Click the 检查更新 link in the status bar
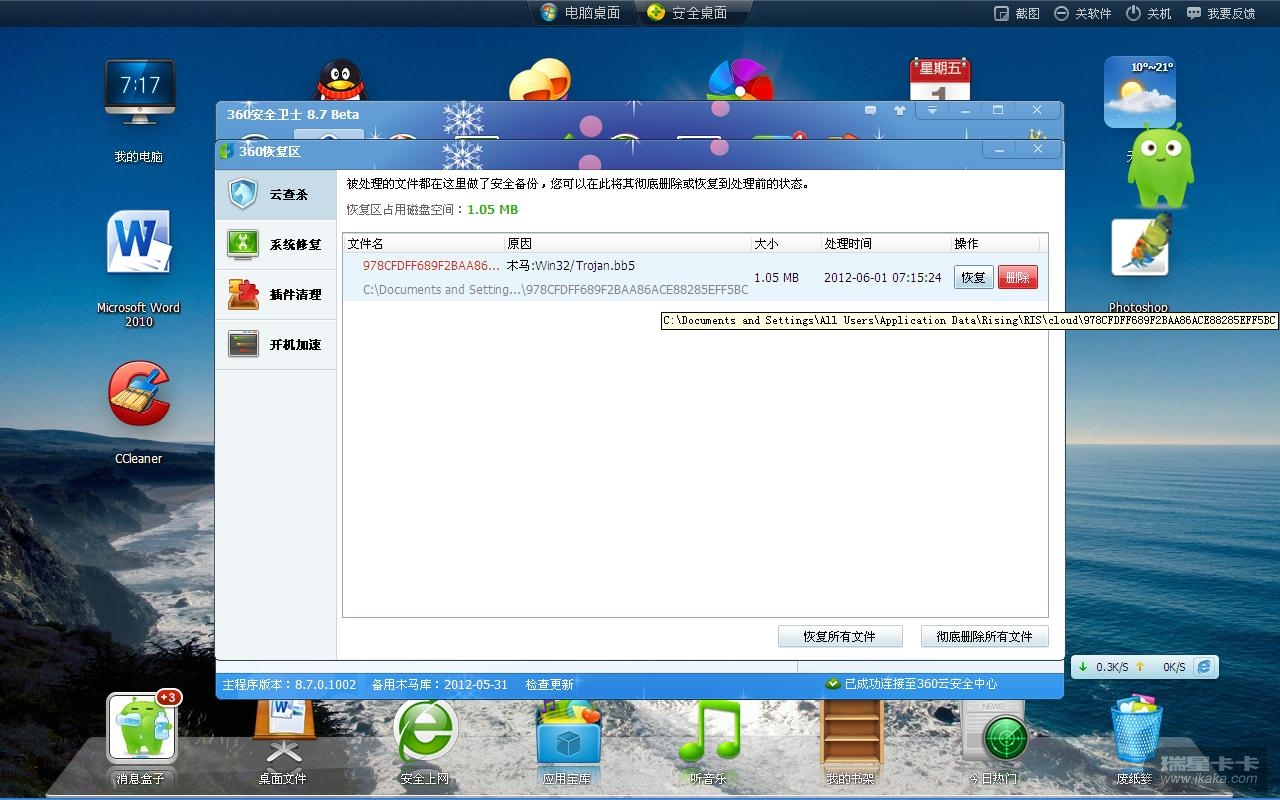 tap(549, 685)
